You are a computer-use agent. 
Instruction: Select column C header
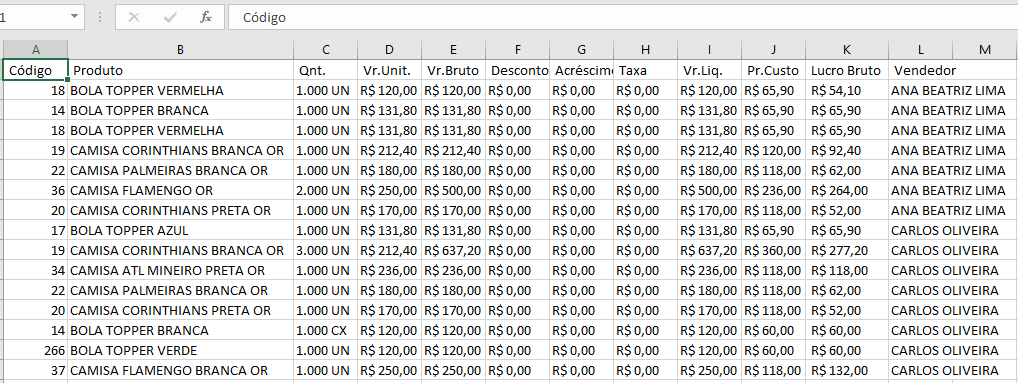tap(325, 49)
